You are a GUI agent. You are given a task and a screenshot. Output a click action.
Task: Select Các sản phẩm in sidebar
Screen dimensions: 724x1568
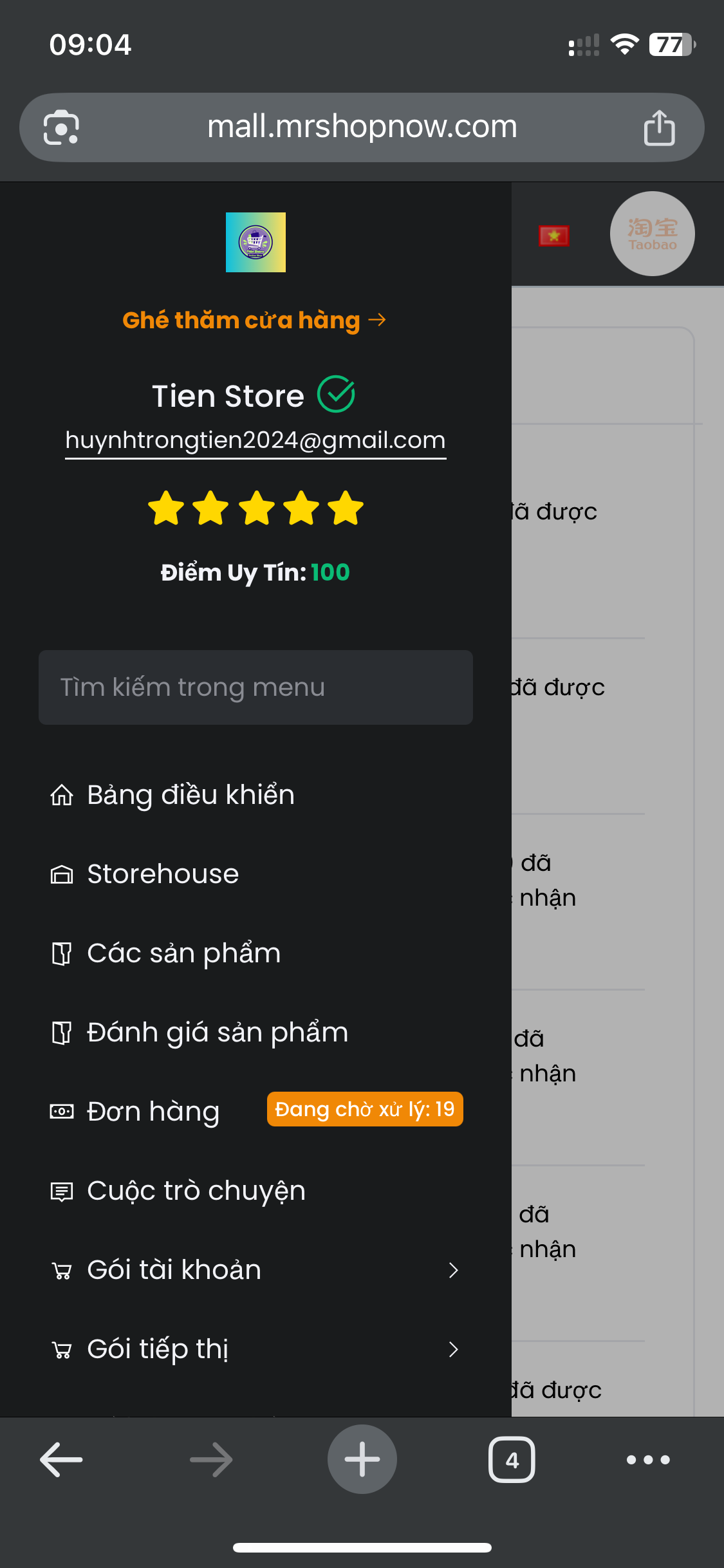coord(255,953)
